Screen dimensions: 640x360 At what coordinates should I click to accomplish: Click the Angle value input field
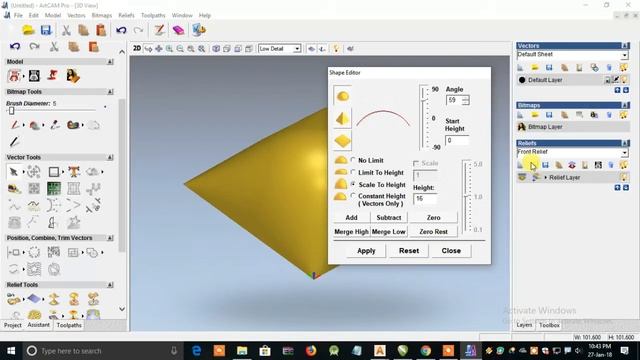455,100
